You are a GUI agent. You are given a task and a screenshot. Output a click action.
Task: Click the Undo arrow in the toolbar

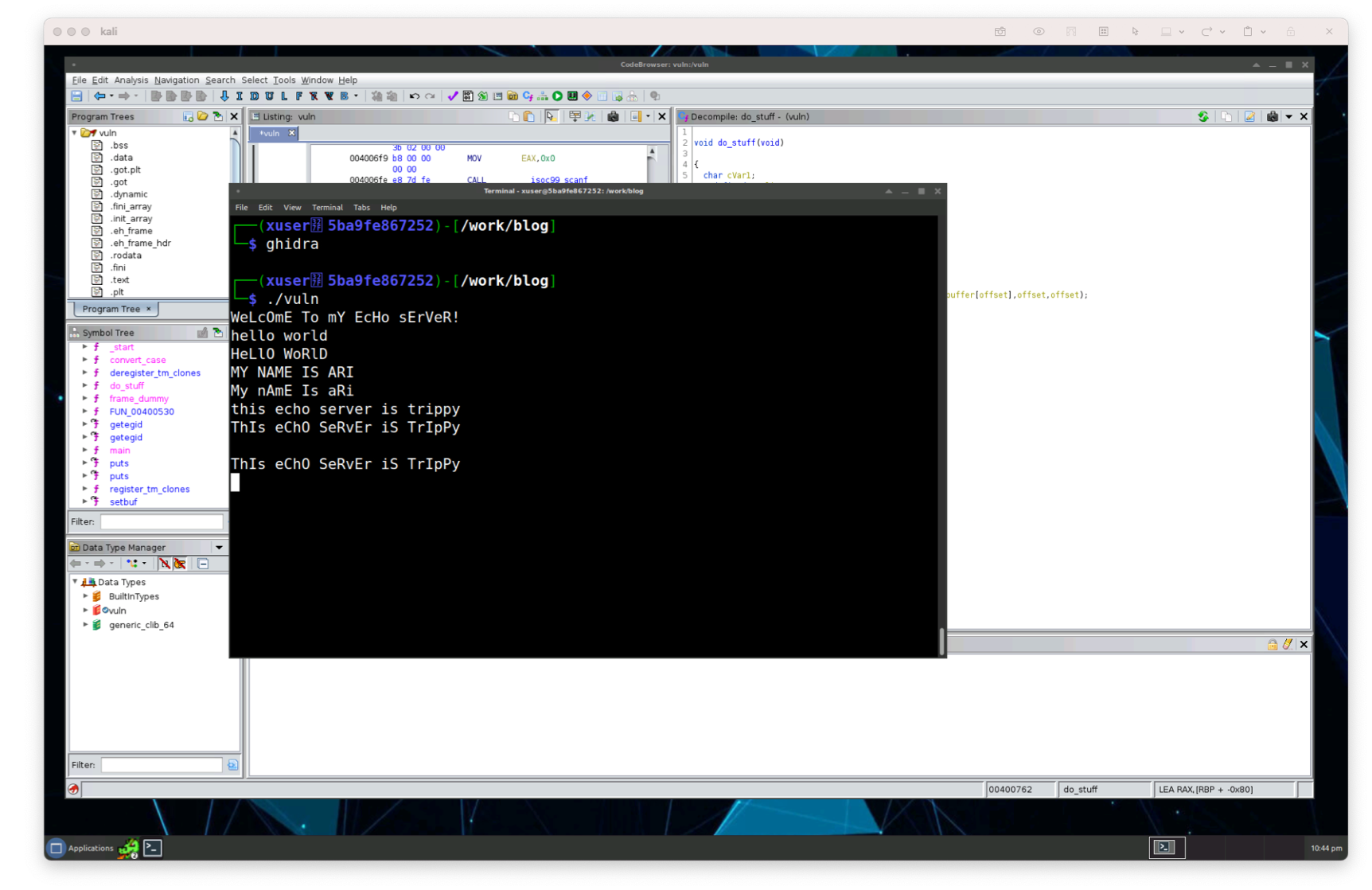414,96
